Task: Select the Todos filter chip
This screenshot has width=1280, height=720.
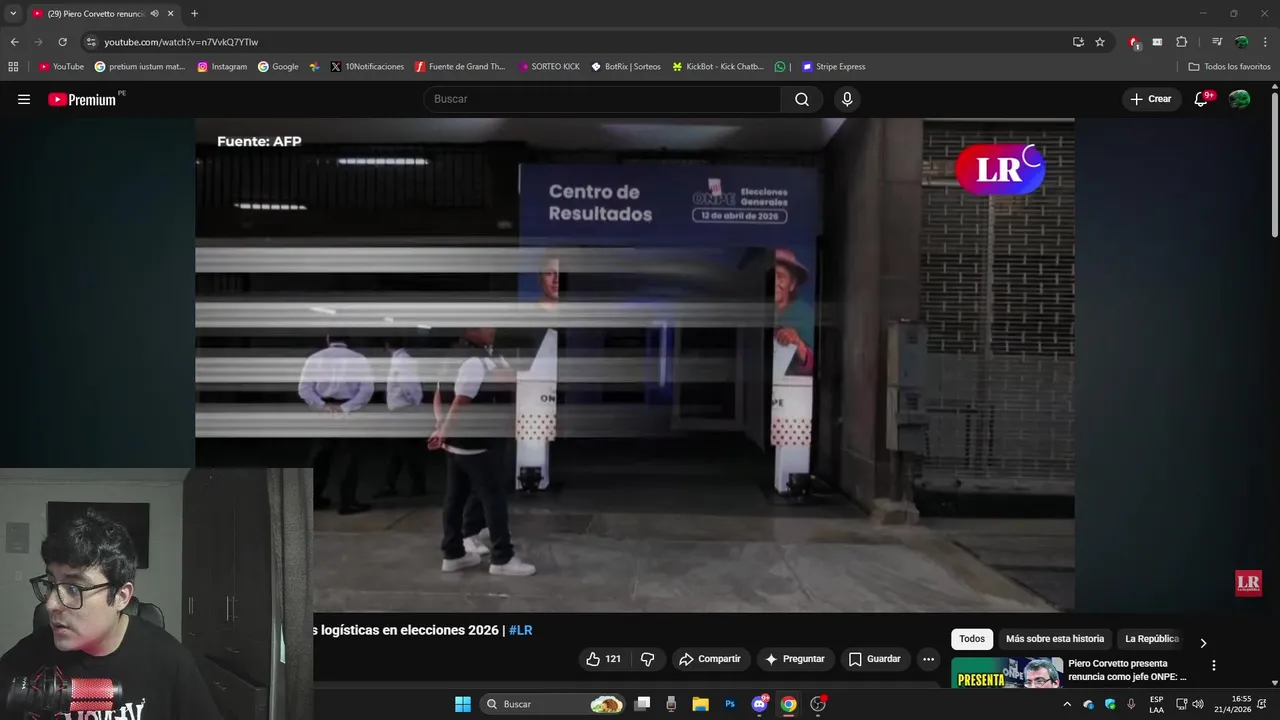Action: (x=972, y=639)
